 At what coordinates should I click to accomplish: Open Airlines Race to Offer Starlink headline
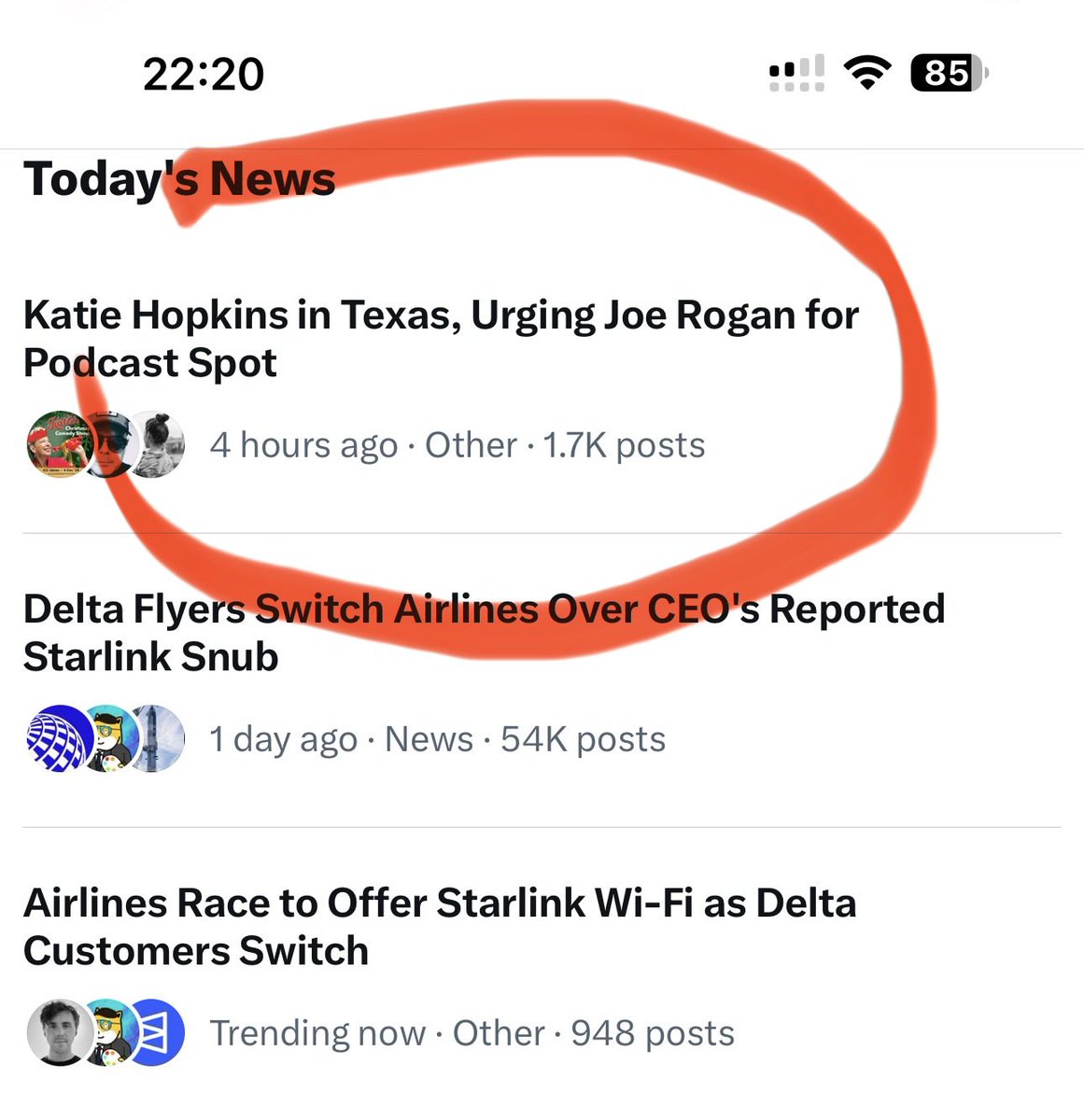pyautogui.click(x=439, y=926)
